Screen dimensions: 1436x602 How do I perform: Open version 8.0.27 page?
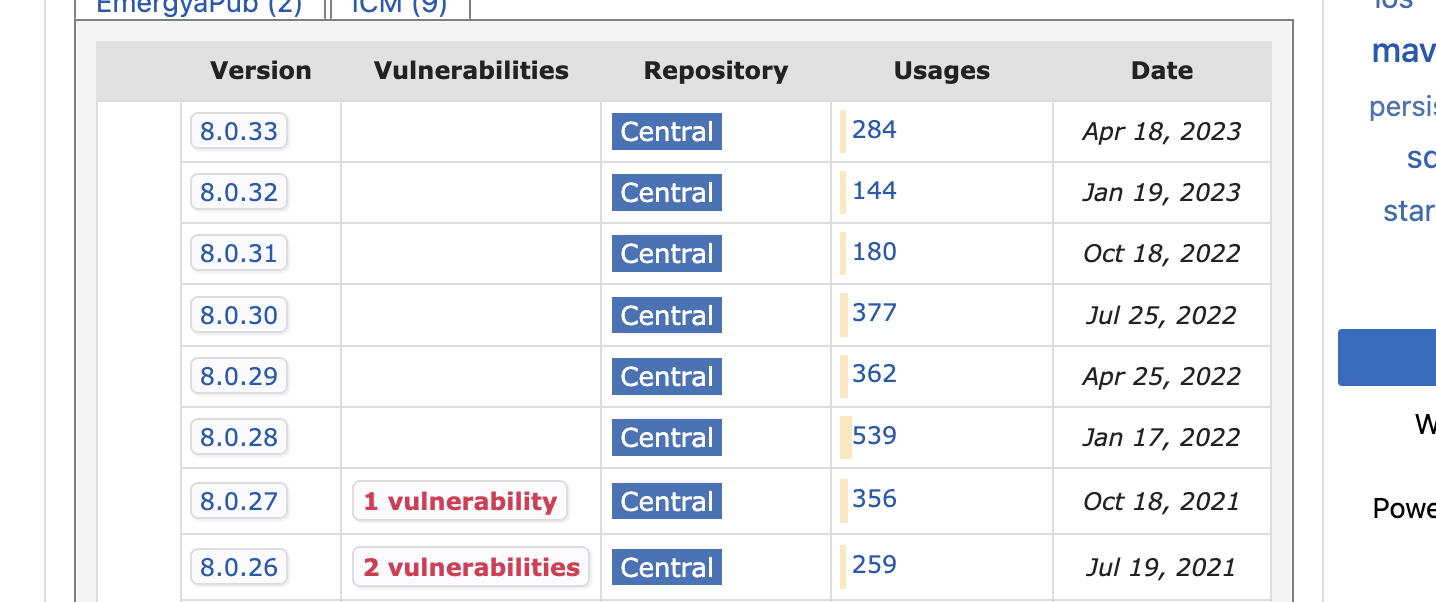(238, 500)
